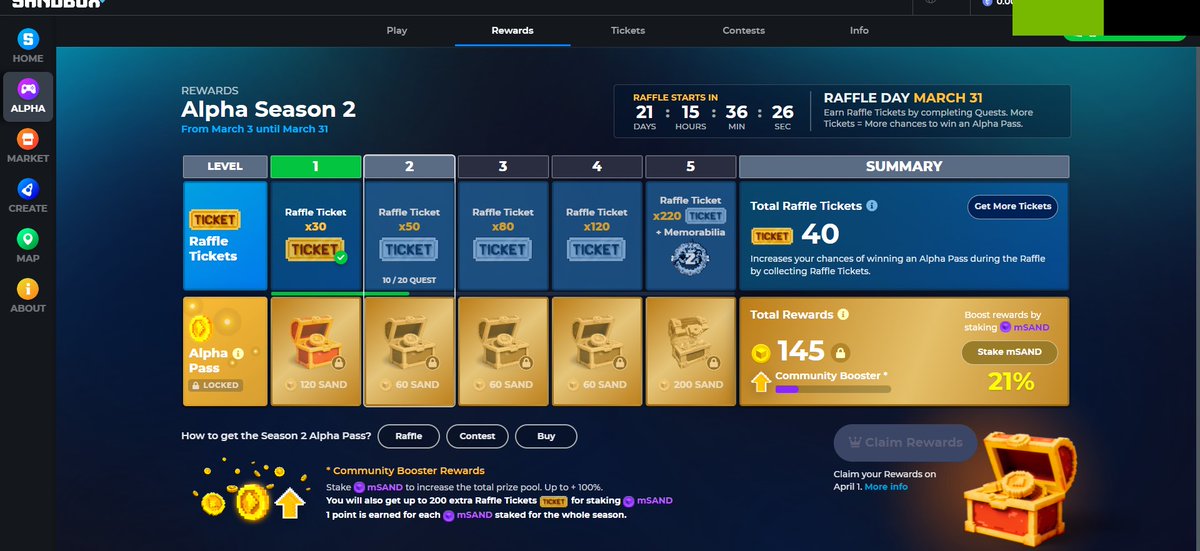
Task: Open the Tickets tab
Action: coord(628,30)
